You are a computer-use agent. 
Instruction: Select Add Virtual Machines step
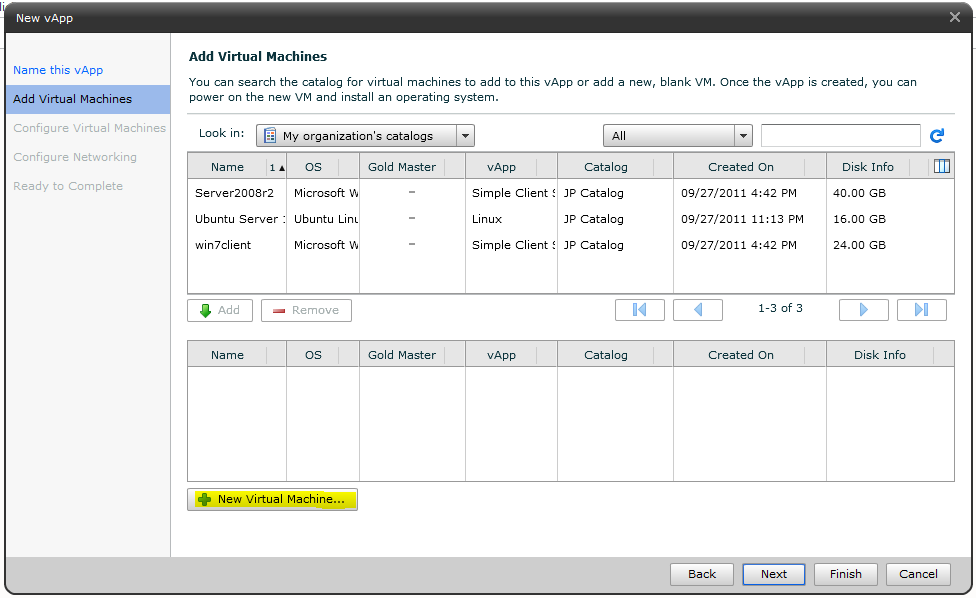88,99
